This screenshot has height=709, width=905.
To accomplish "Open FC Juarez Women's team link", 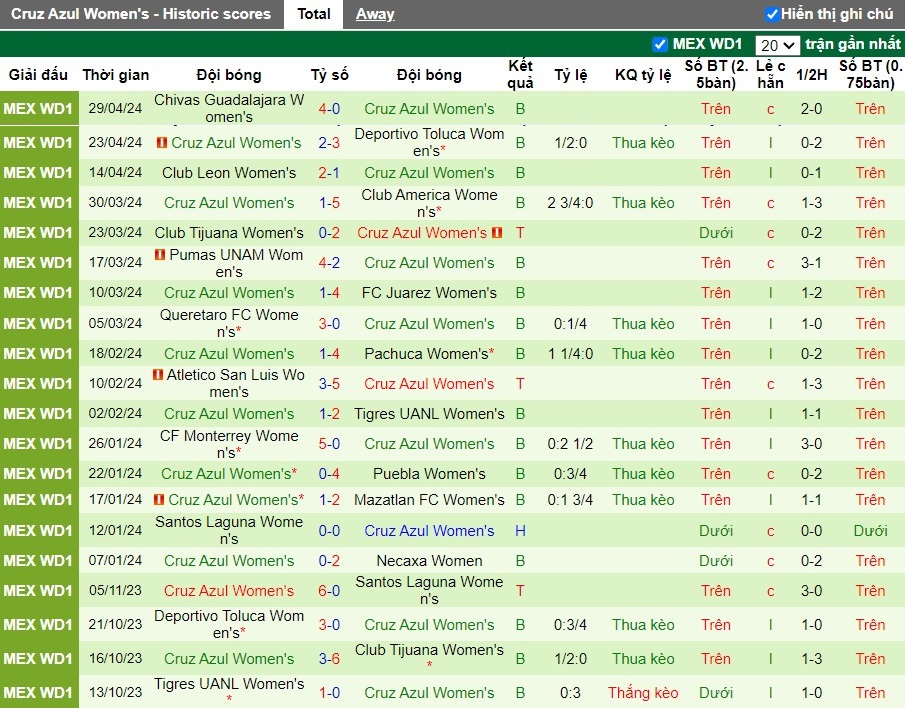I will pos(429,293).
